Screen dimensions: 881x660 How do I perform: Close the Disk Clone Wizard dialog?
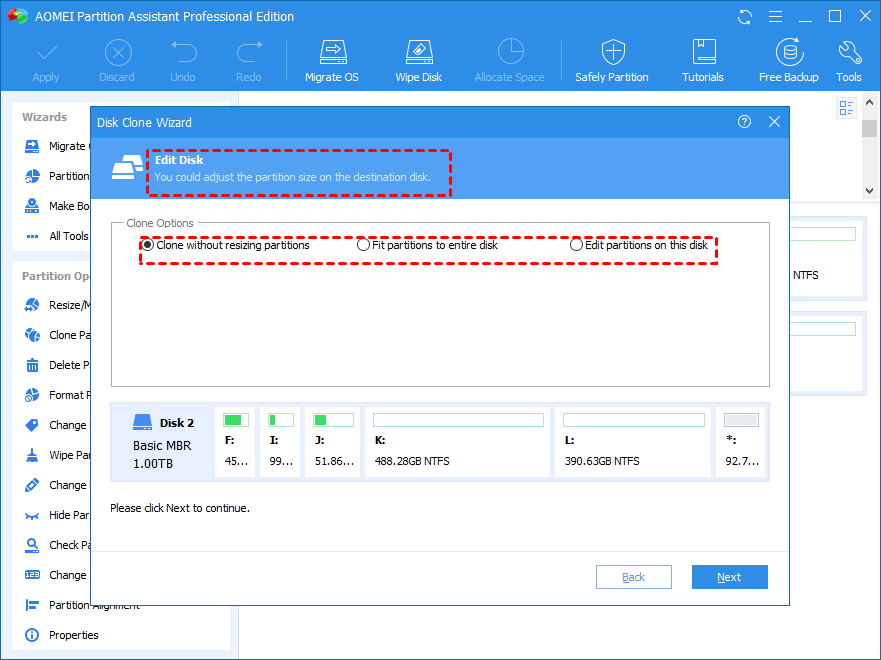pyautogui.click(x=774, y=122)
